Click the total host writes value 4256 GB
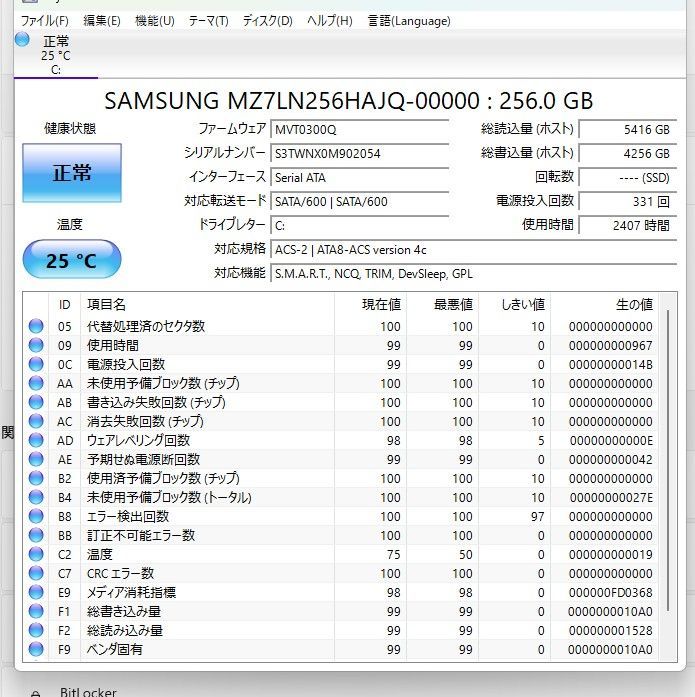Image resolution: width=695 pixels, height=697 pixels. point(628,153)
